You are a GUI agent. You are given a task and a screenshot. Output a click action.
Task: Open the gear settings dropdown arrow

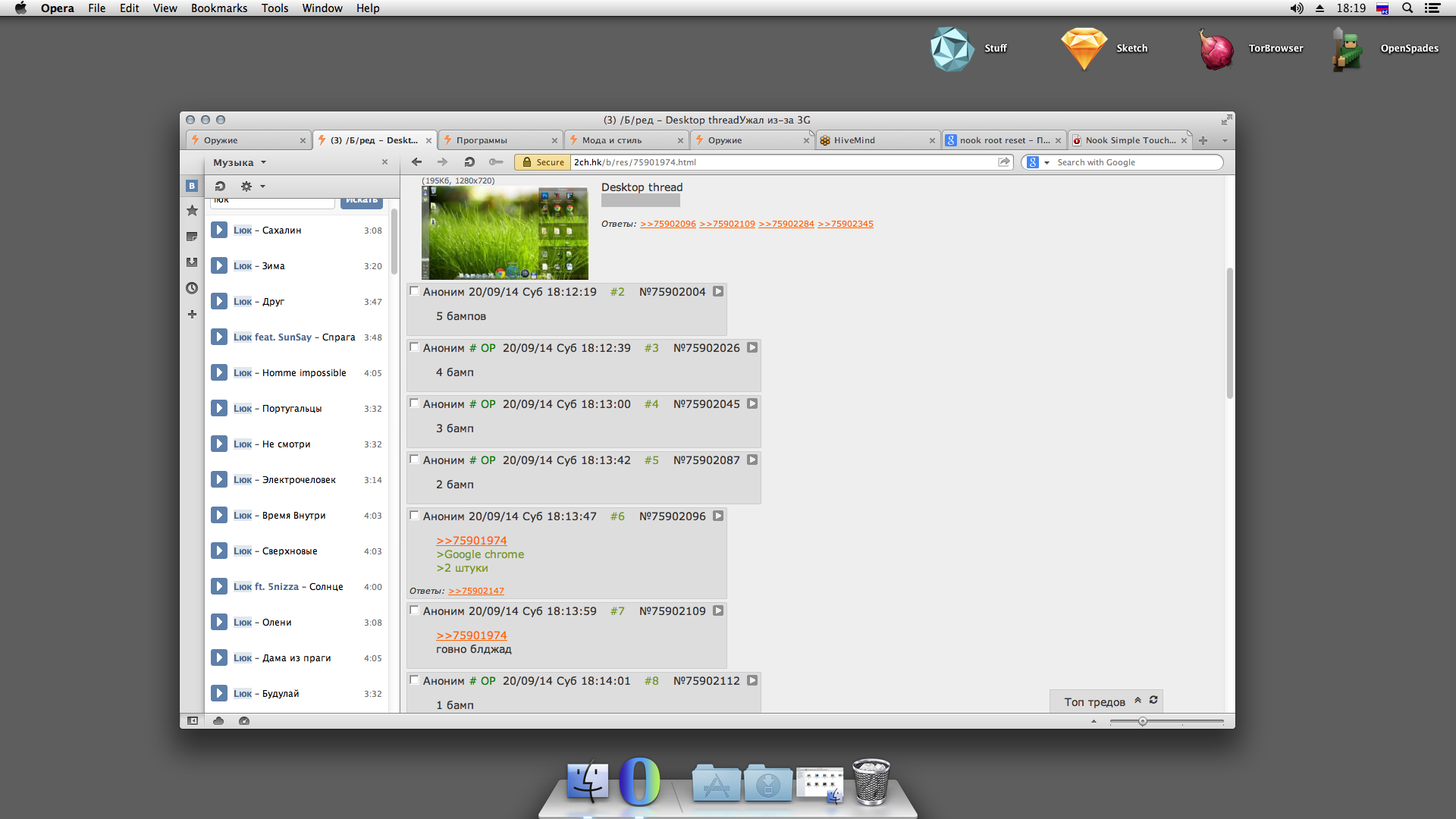[262, 187]
